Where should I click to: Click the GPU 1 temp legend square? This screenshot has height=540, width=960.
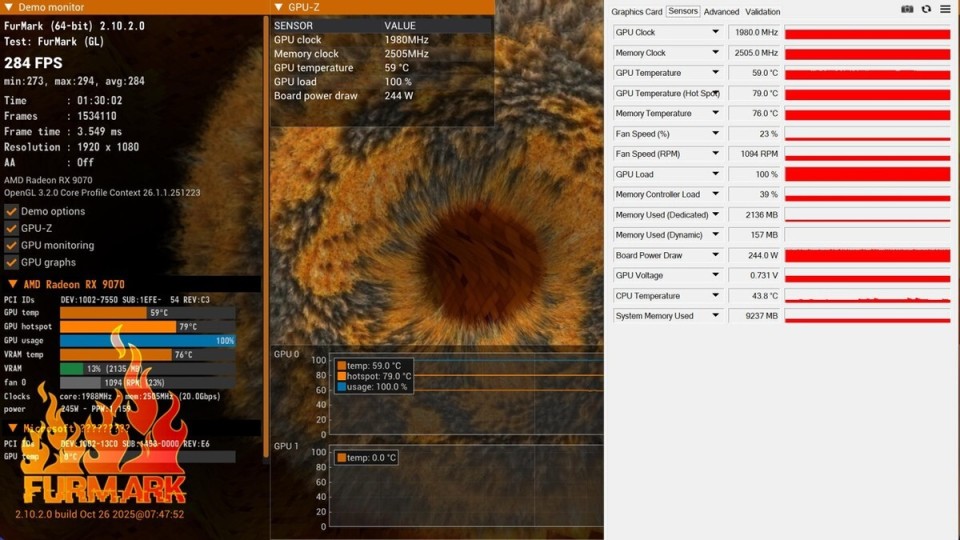click(x=342, y=458)
